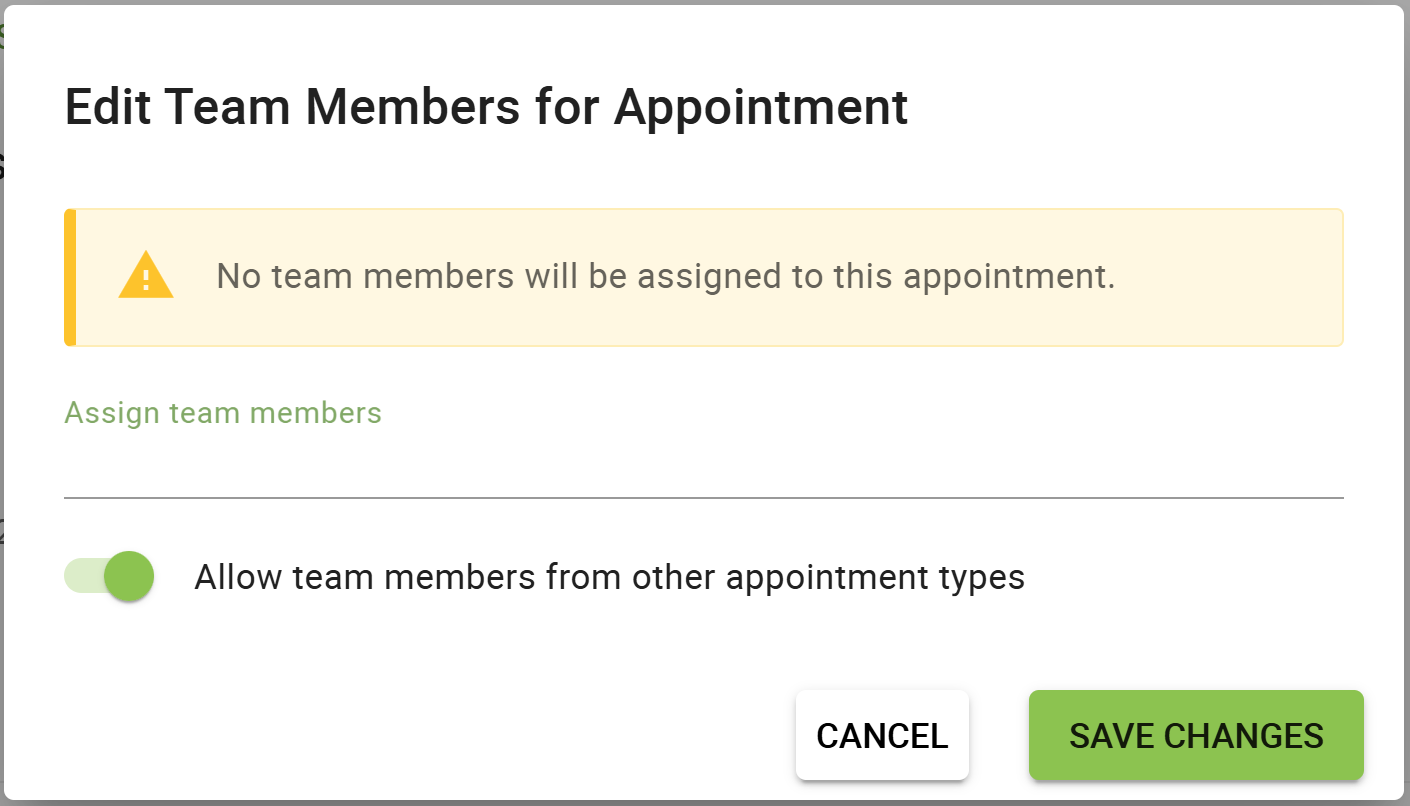Click the yellow accent bar on the warning banner
Screen dimensions: 1410x806
pos(69,277)
